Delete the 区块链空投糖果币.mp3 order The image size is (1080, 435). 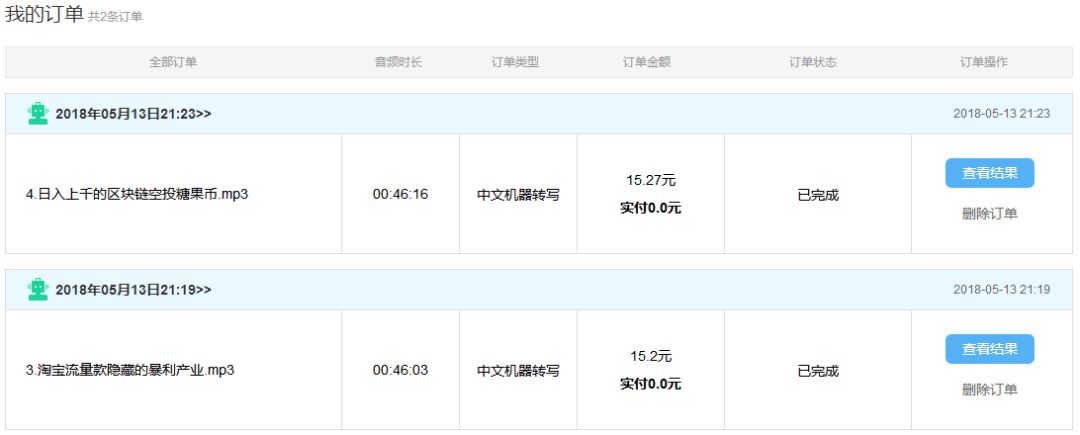click(x=989, y=214)
